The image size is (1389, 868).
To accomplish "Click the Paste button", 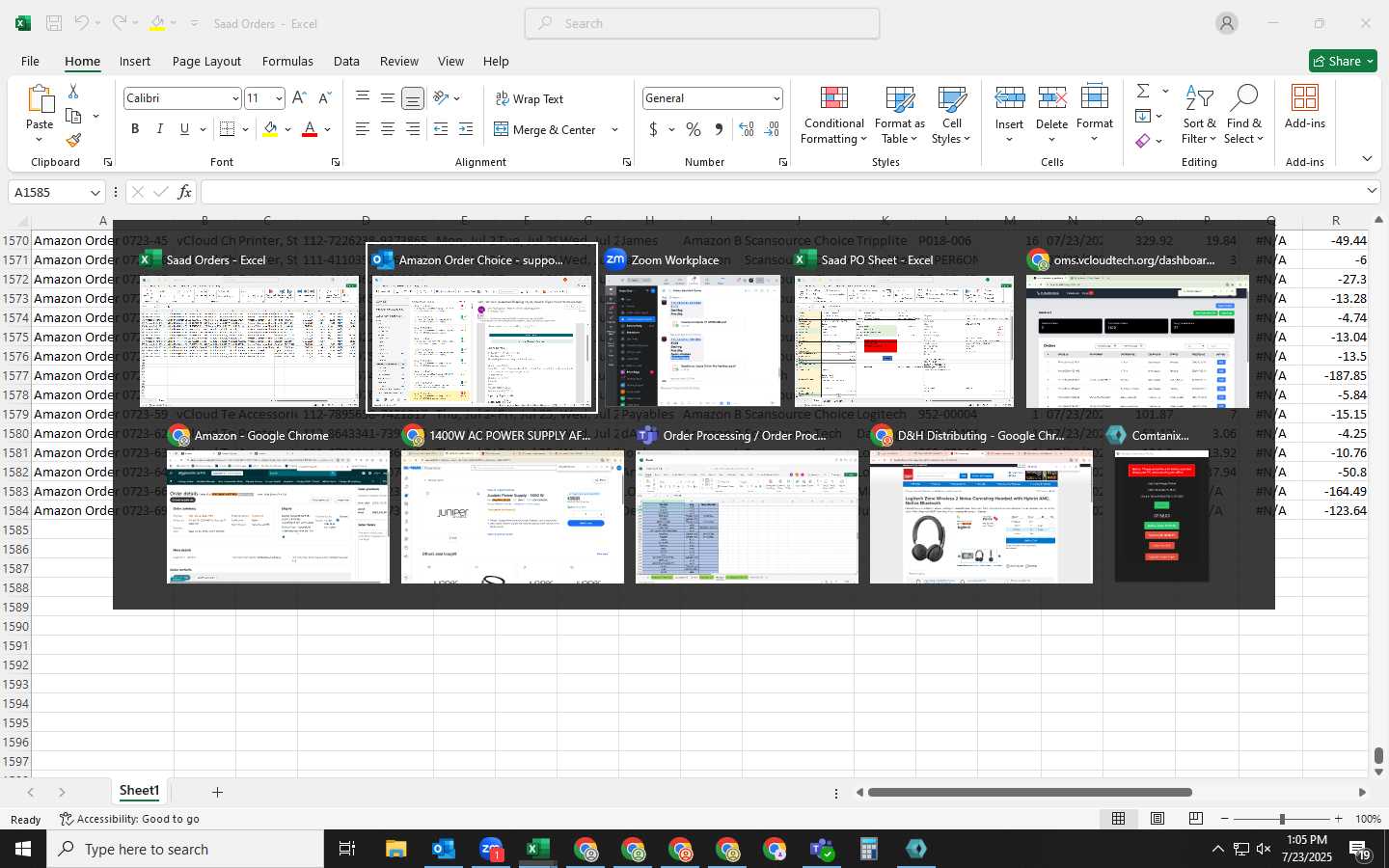I will pyautogui.click(x=40, y=114).
